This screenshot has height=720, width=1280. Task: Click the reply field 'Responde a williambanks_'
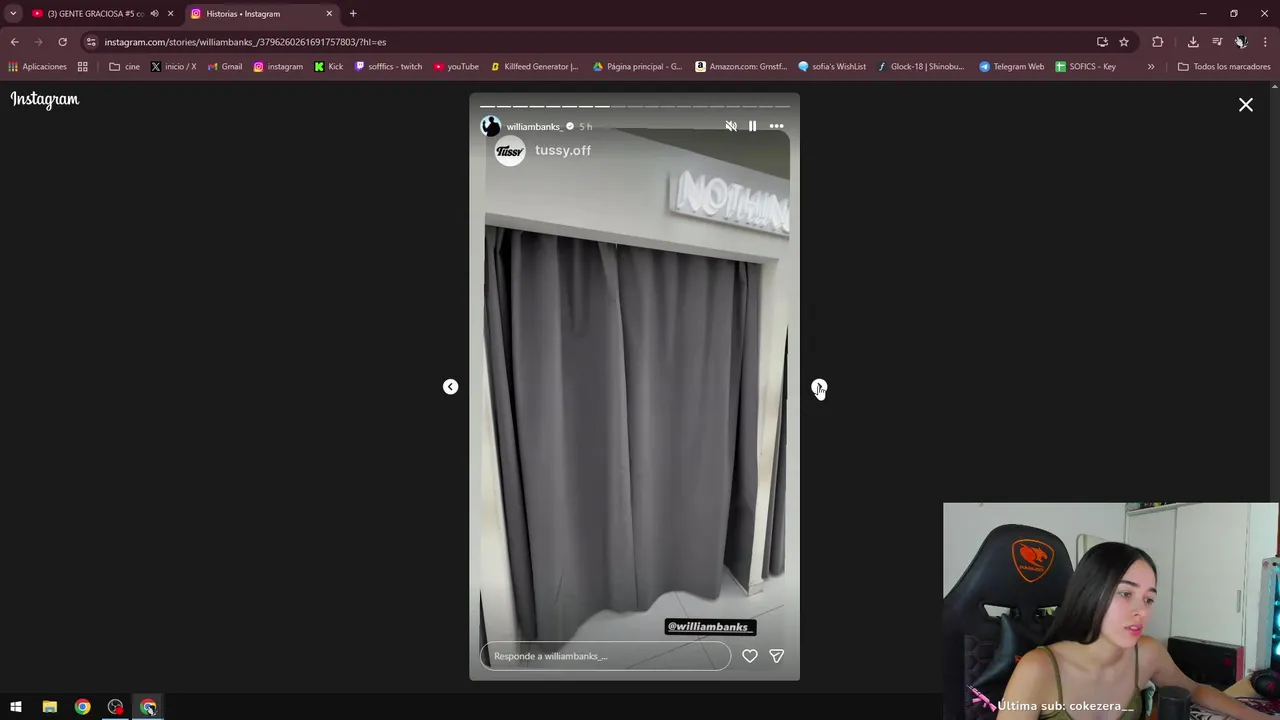606,656
